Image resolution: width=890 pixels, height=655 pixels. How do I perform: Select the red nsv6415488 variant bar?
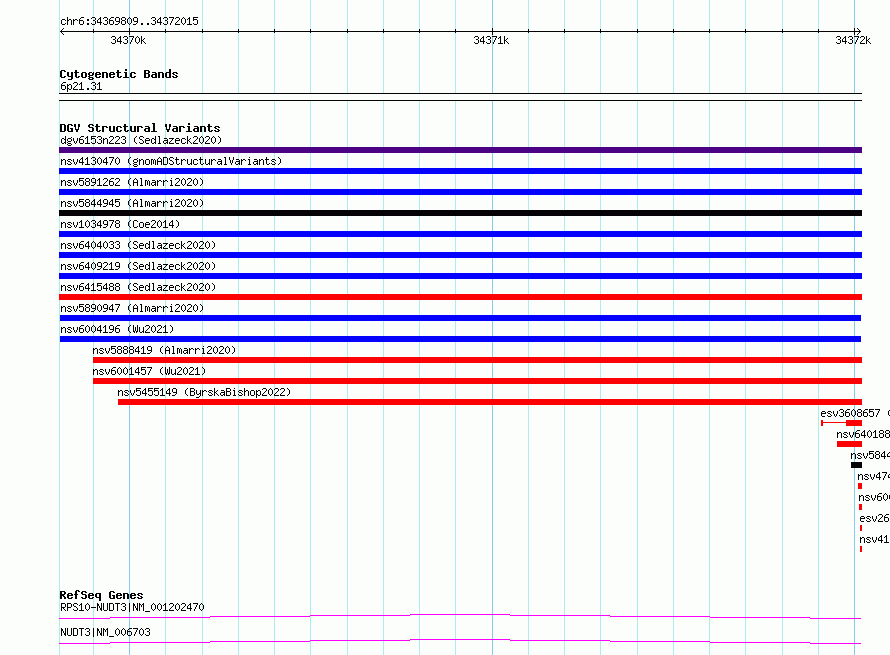pos(460,297)
